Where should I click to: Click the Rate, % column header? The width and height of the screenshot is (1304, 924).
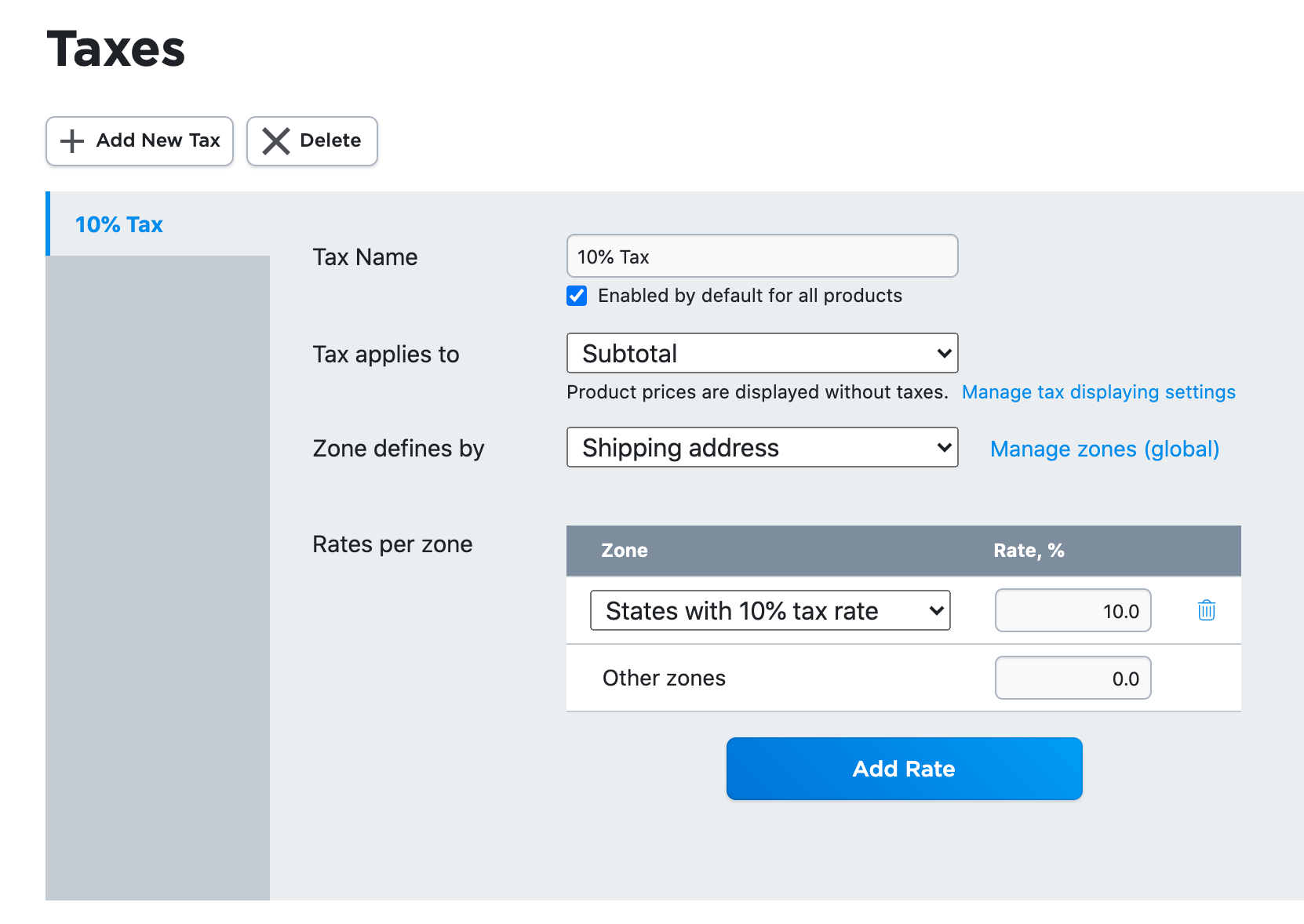click(1028, 551)
